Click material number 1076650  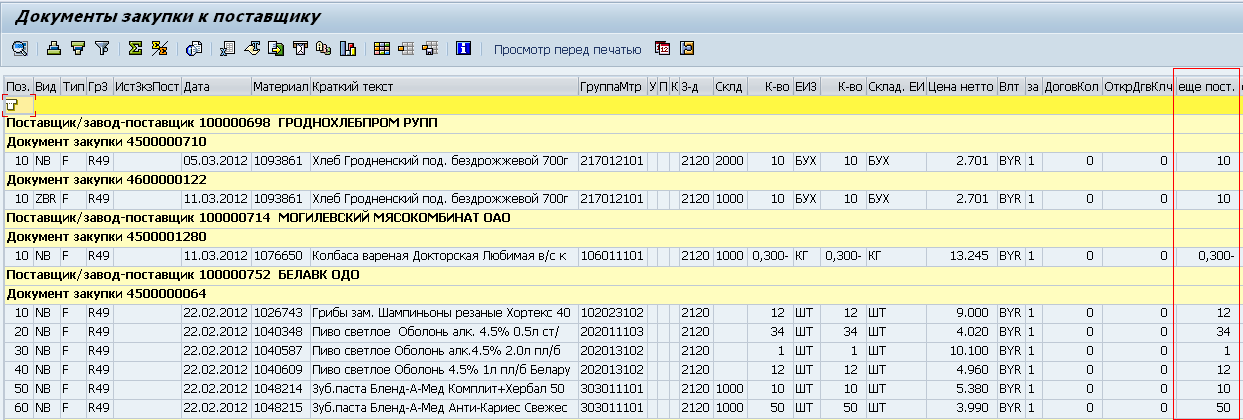(x=280, y=256)
